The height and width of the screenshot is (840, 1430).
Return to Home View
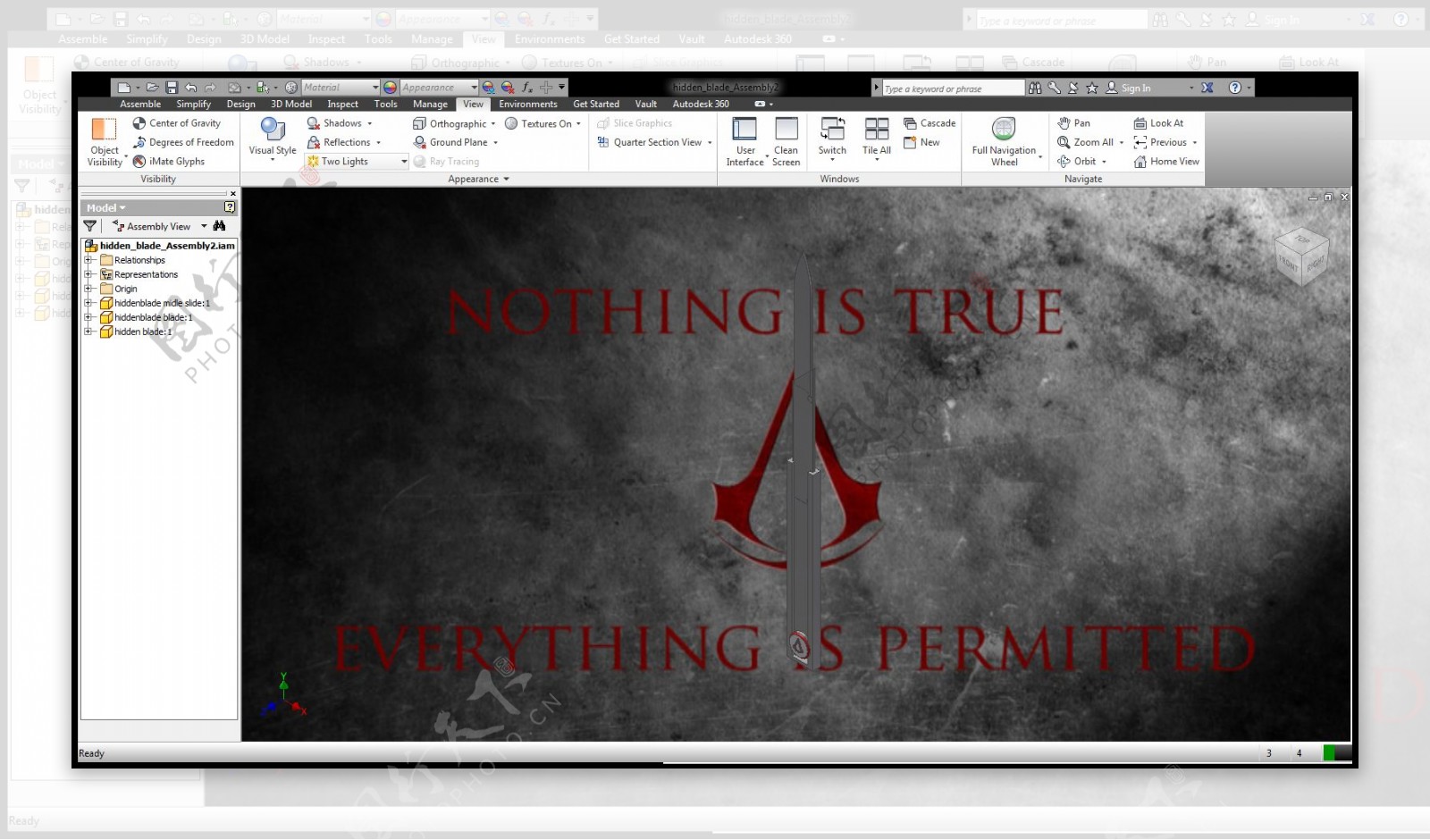pos(1166,162)
